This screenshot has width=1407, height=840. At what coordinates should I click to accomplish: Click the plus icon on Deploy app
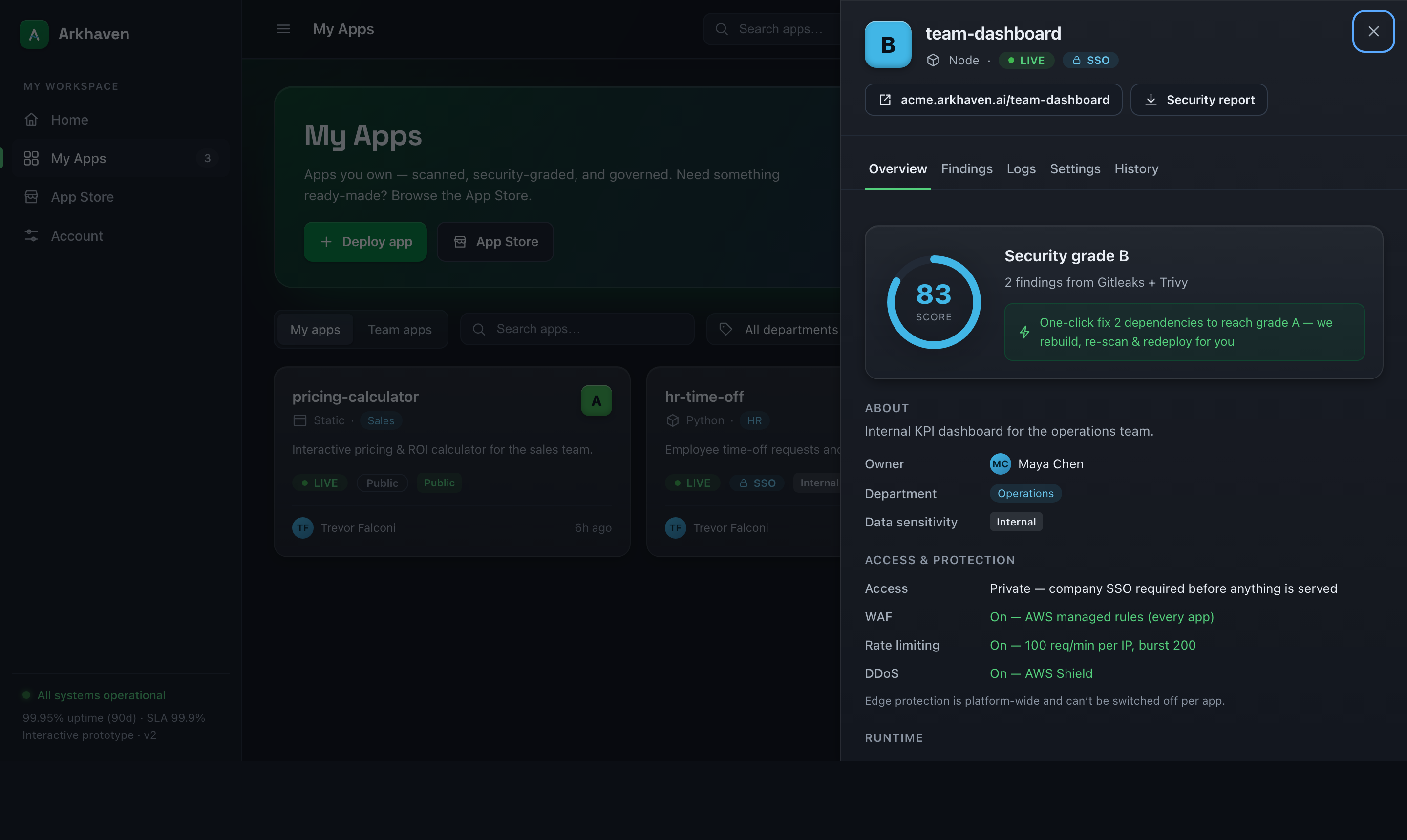326,242
